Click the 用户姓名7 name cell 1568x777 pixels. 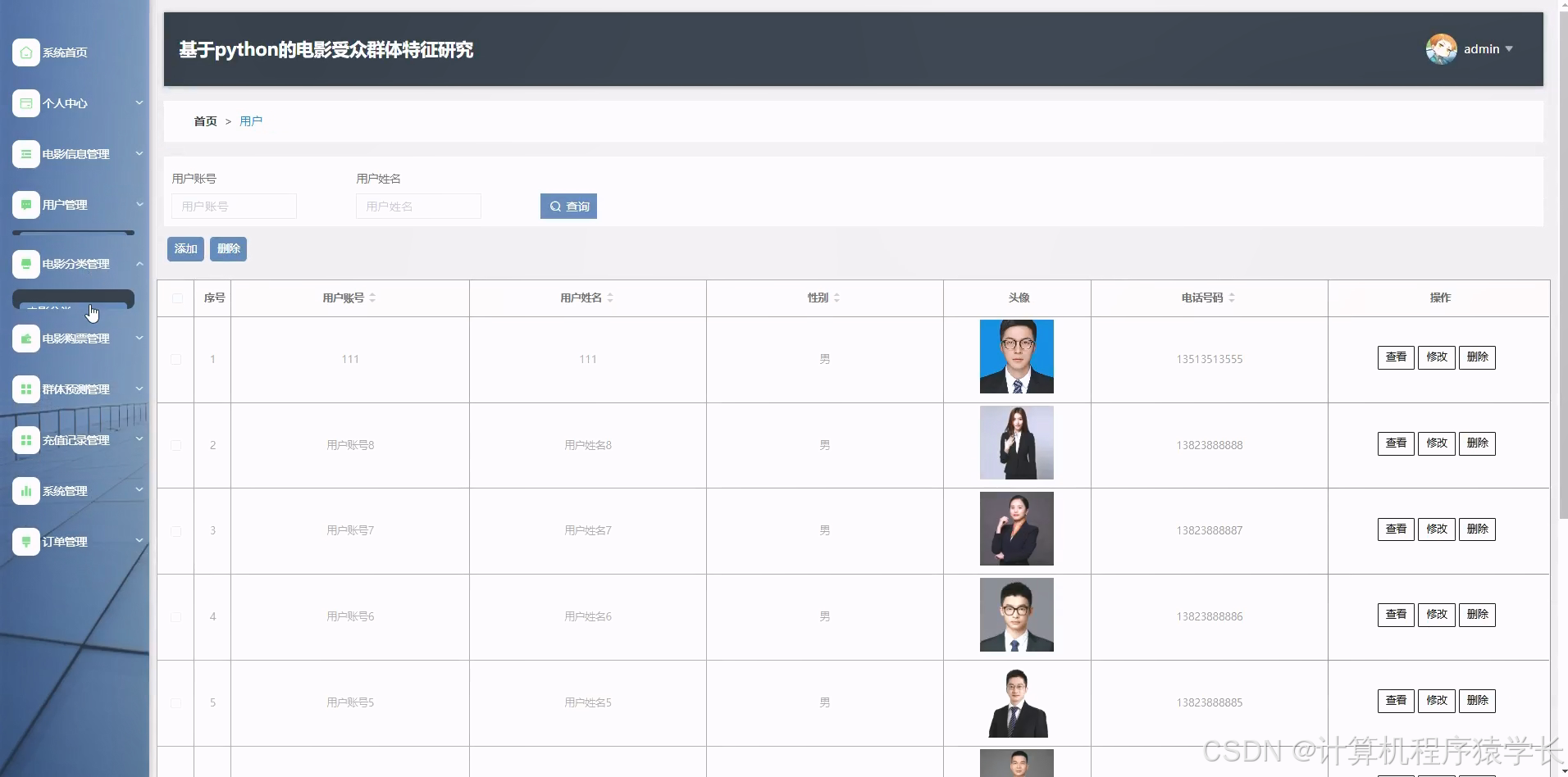[x=588, y=530]
